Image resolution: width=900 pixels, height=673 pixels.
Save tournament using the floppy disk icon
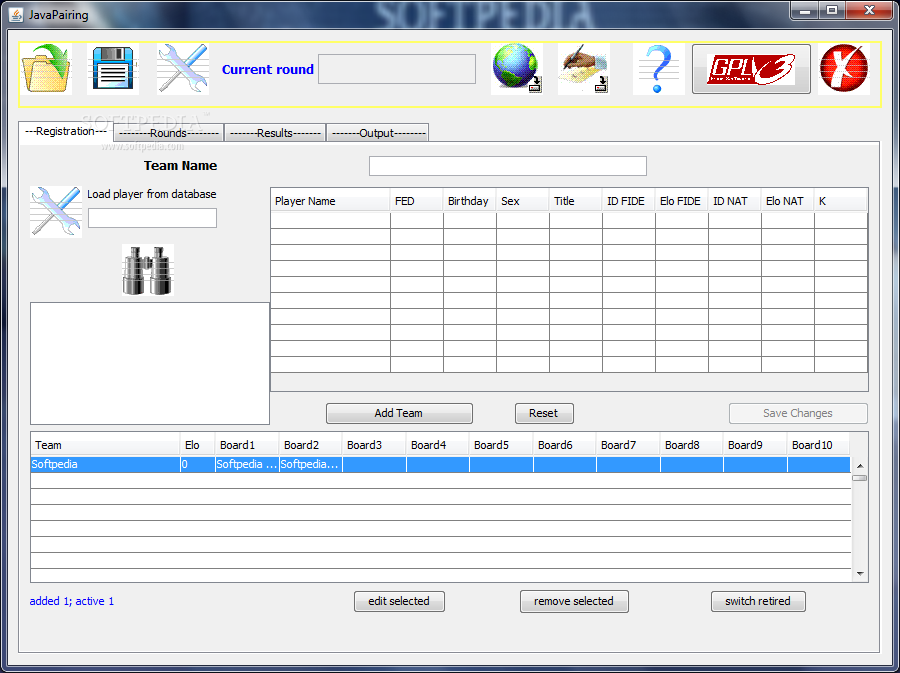113,69
